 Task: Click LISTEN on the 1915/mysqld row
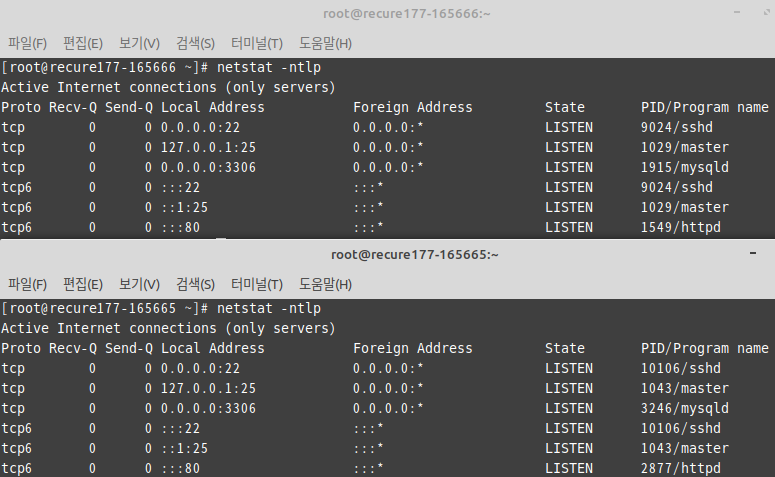[x=568, y=168]
